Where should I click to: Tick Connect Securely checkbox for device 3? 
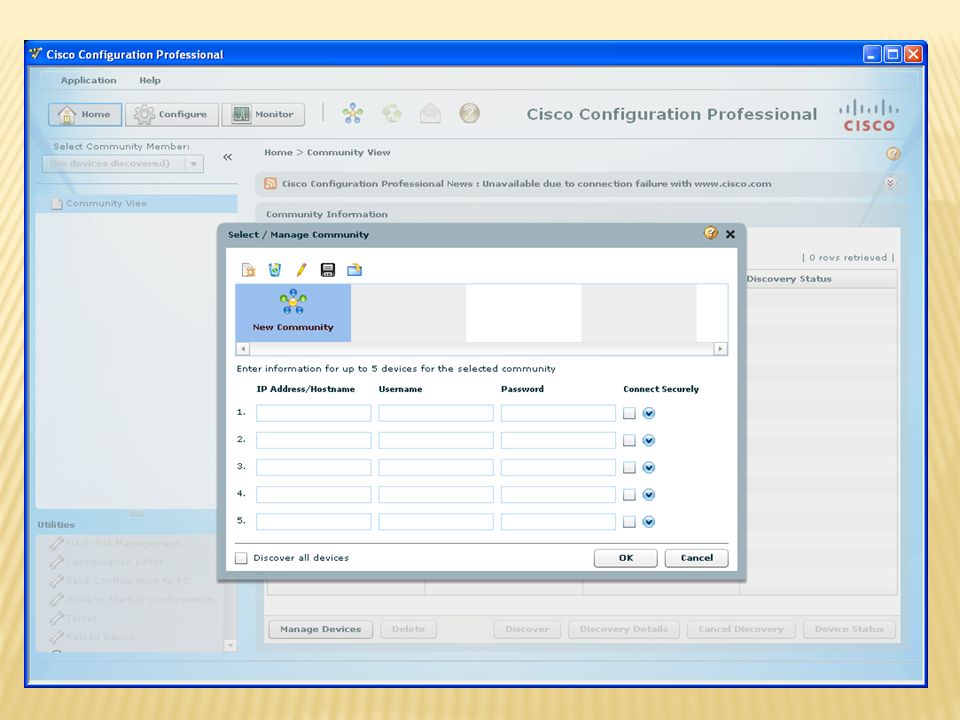click(629, 468)
